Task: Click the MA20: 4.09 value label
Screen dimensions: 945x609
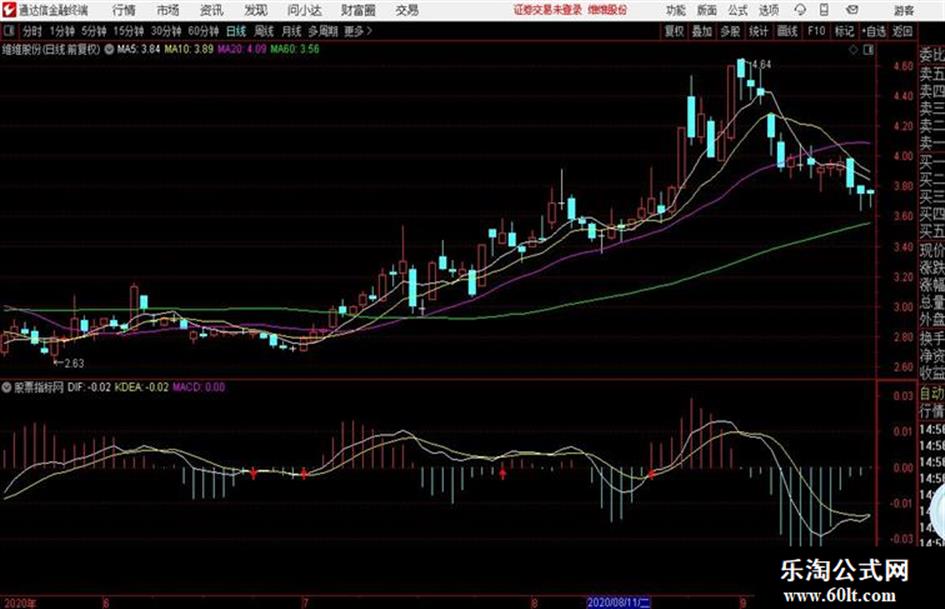Action: coord(242,49)
